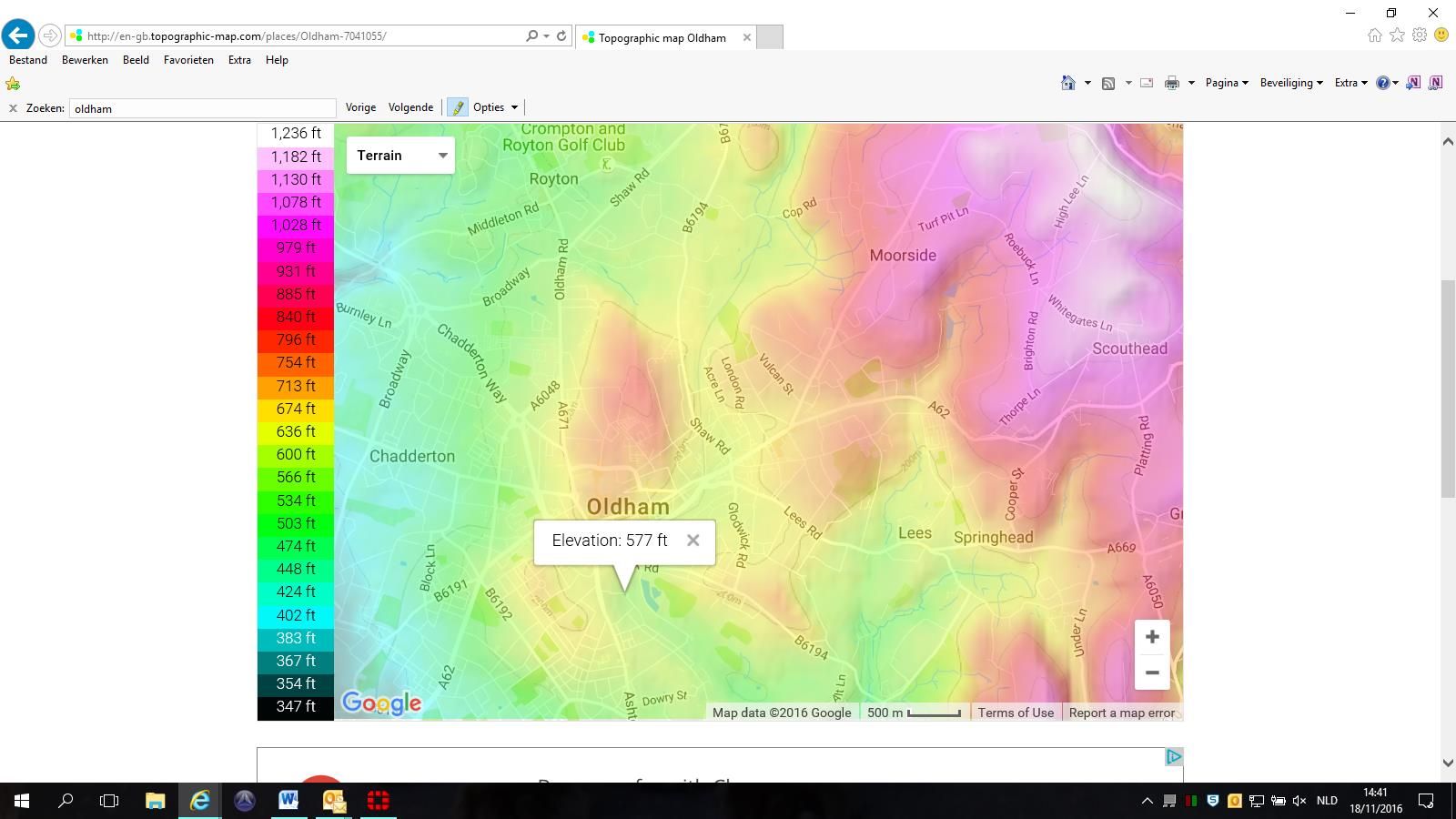Screen dimensions: 1456x819
Task: Open the Terms of Use link
Action: pos(1016,713)
